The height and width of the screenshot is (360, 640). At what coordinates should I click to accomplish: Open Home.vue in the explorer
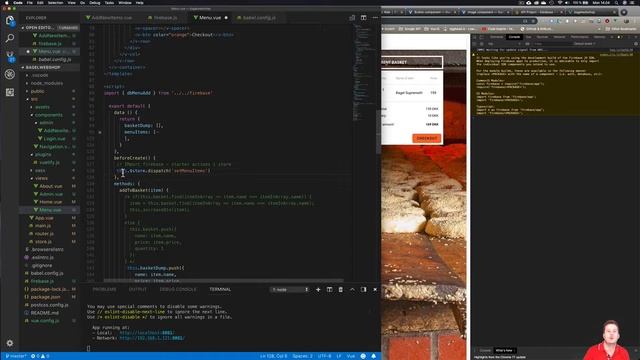(51, 202)
